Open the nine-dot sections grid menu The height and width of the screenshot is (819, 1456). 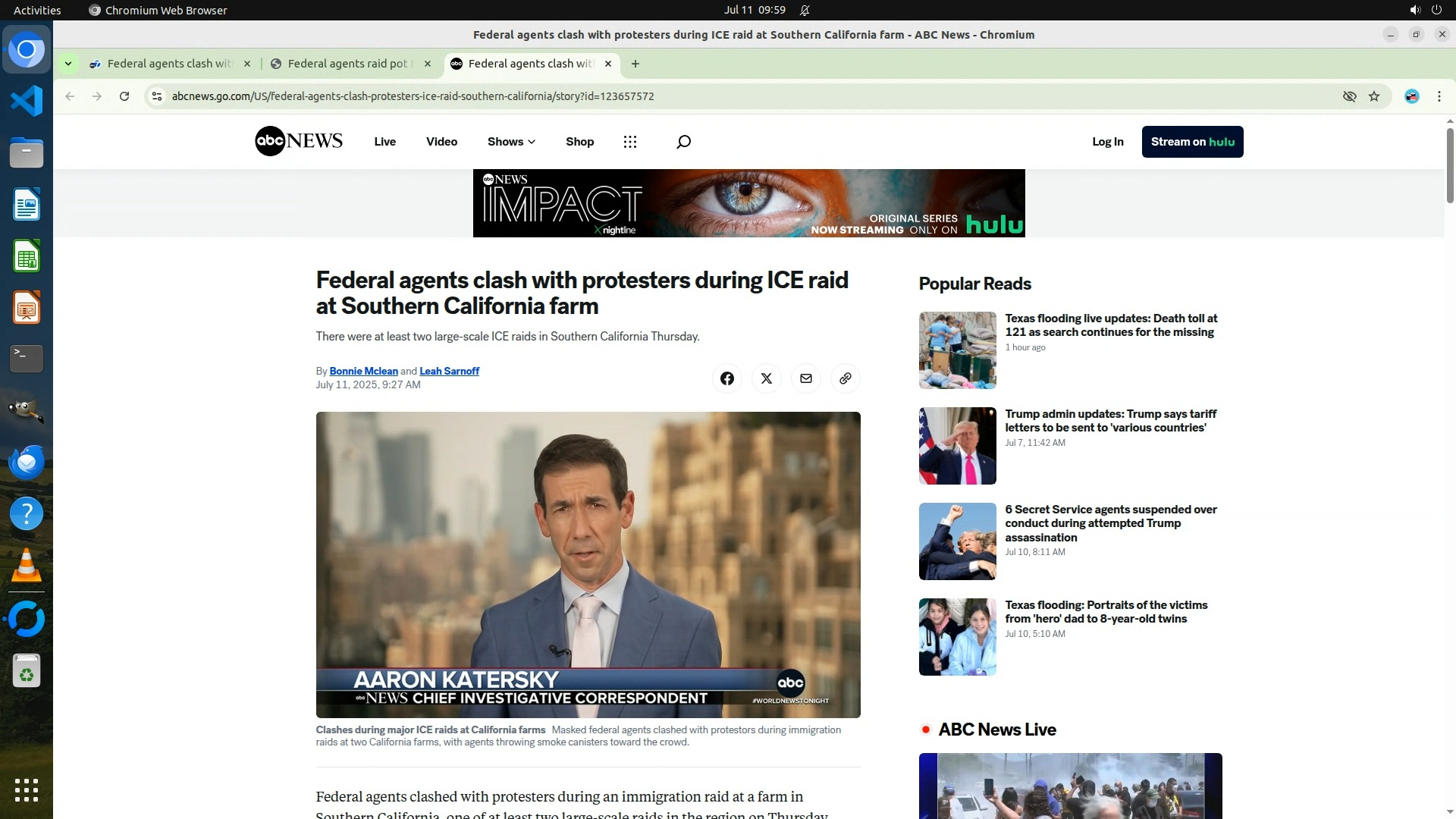[629, 142]
